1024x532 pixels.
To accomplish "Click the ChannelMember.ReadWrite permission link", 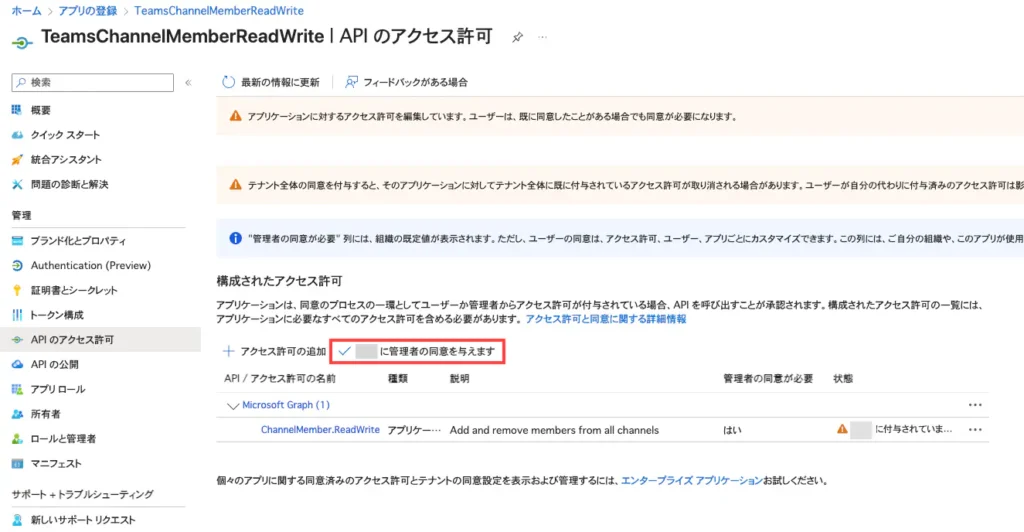I will pos(320,430).
